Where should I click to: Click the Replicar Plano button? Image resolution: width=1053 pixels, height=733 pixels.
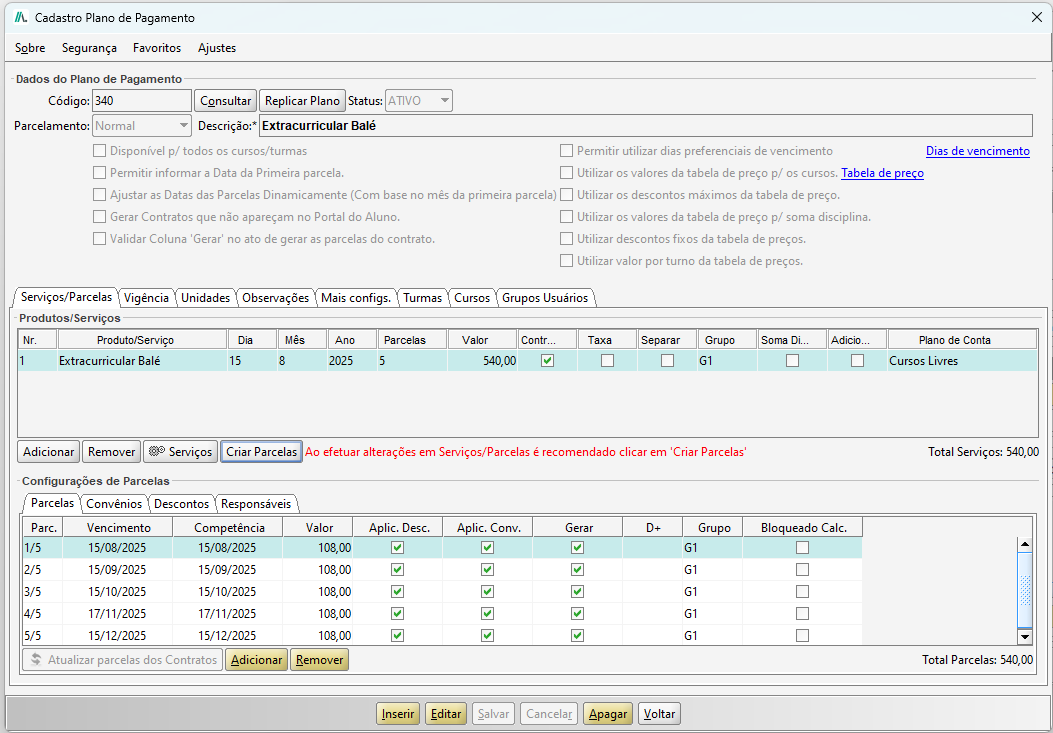click(x=302, y=101)
